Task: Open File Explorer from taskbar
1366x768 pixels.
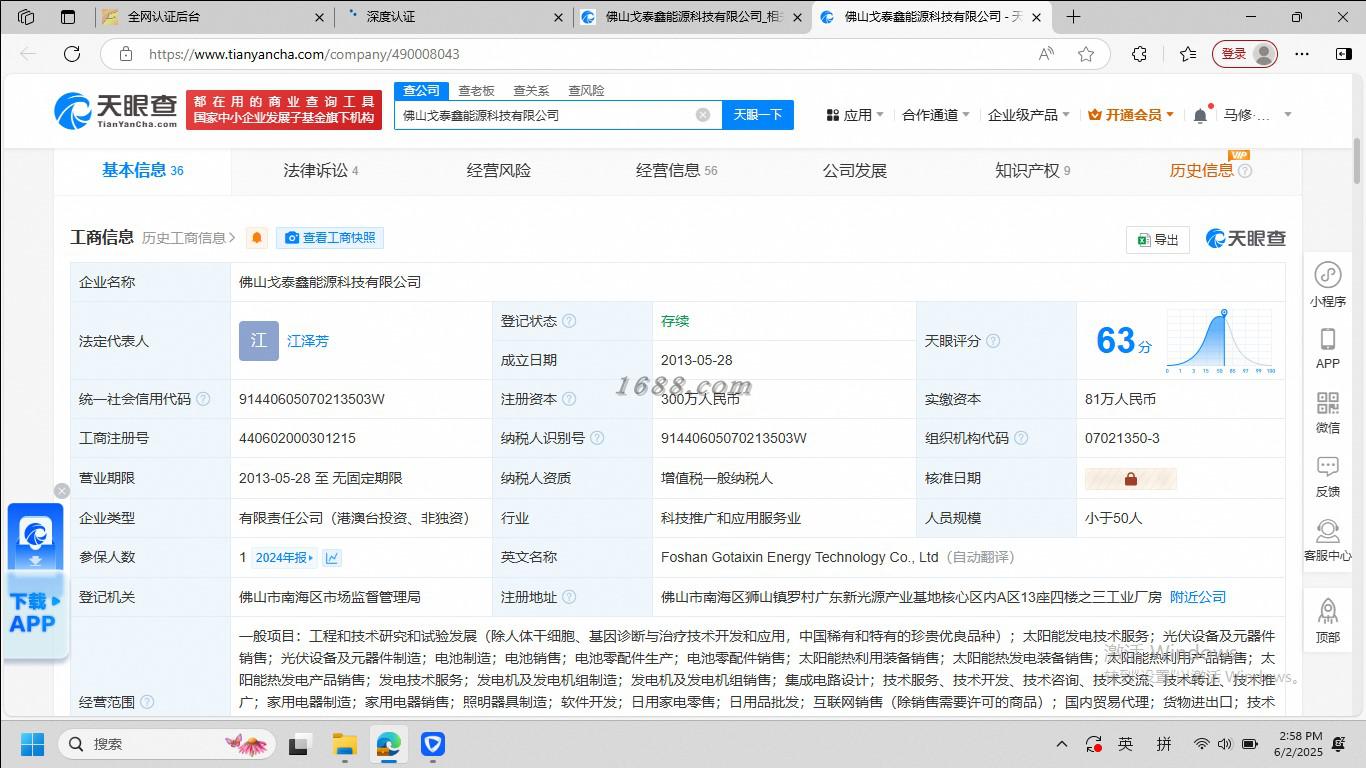Action: click(345, 744)
